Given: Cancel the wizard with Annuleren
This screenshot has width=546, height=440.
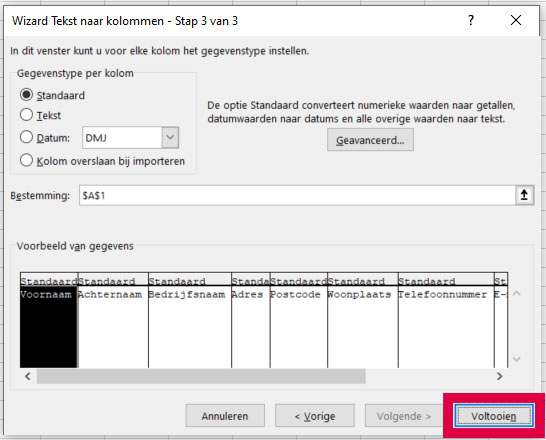Looking at the screenshot, I should [x=225, y=416].
